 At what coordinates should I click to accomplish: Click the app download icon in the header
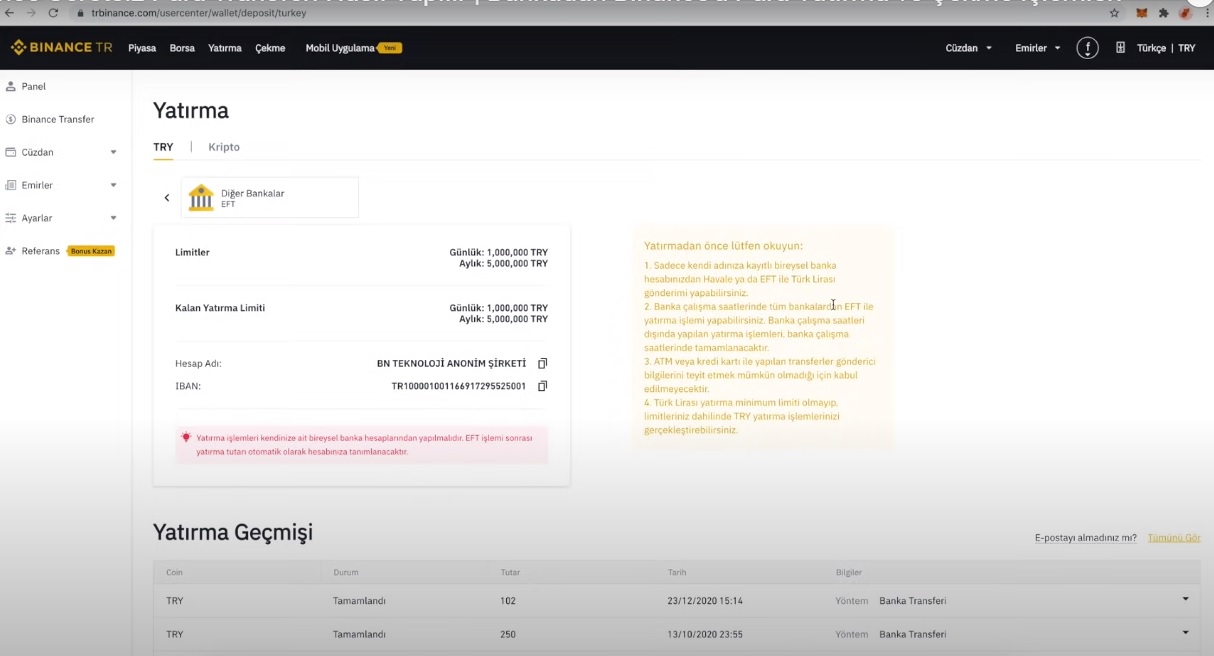click(1120, 48)
